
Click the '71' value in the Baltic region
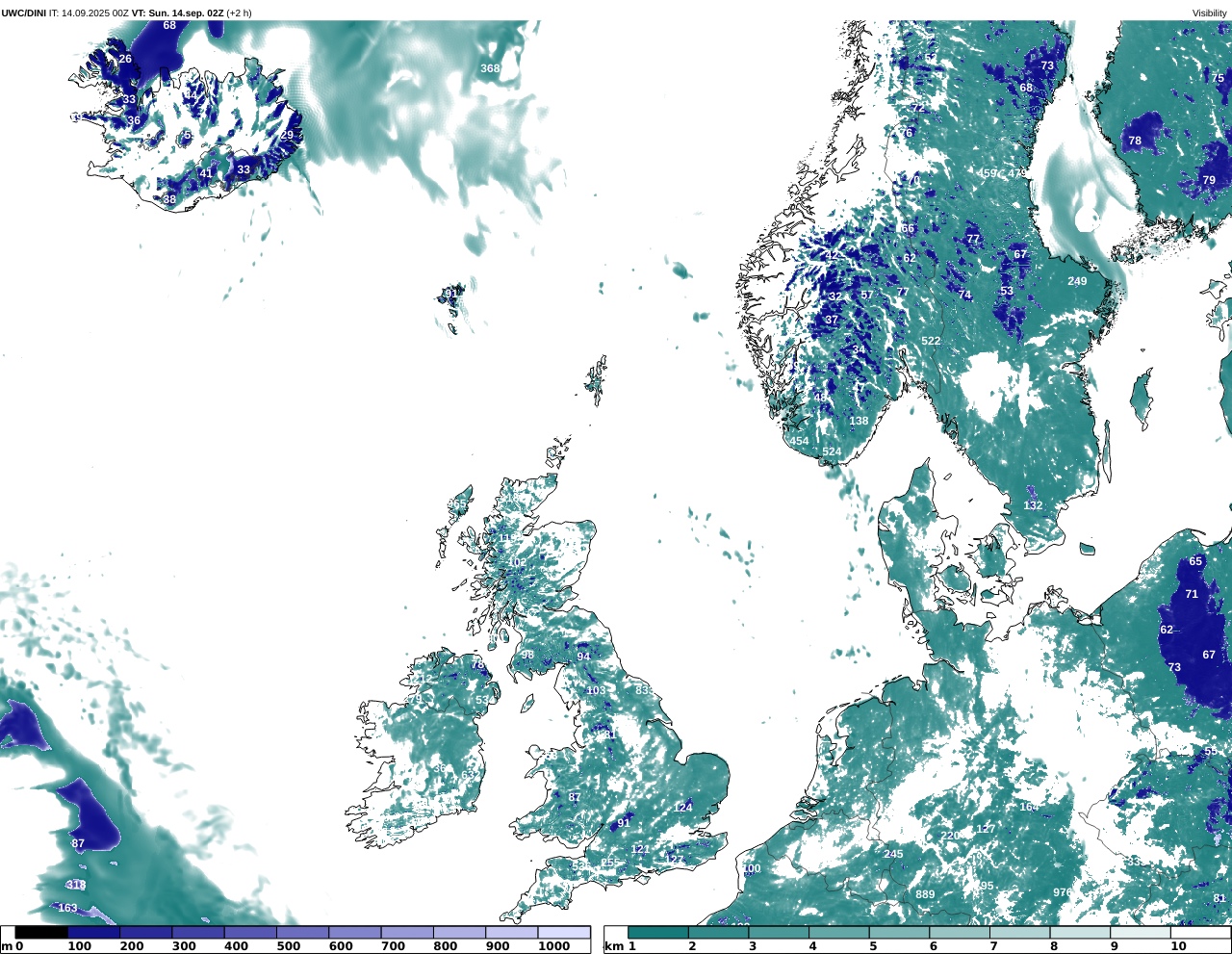[x=1192, y=594]
